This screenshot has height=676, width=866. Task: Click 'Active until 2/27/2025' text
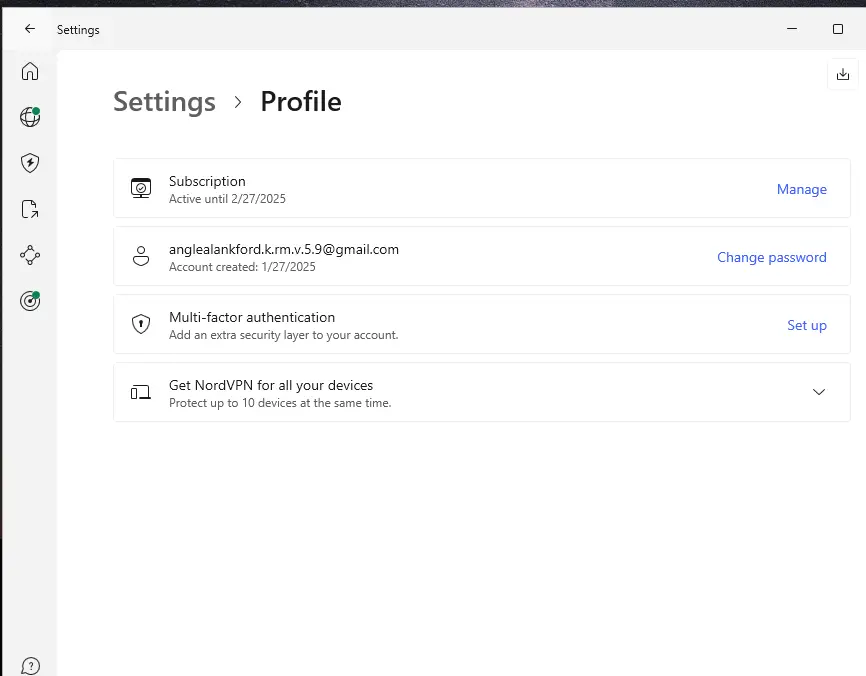(x=227, y=199)
